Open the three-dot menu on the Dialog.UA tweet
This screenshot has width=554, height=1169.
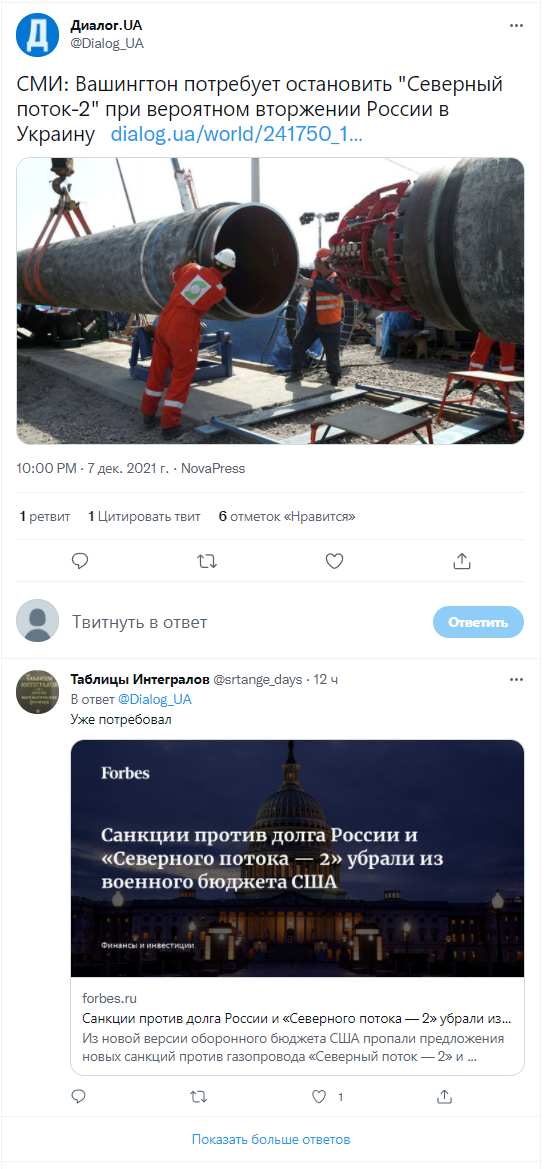click(x=516, y=25)
